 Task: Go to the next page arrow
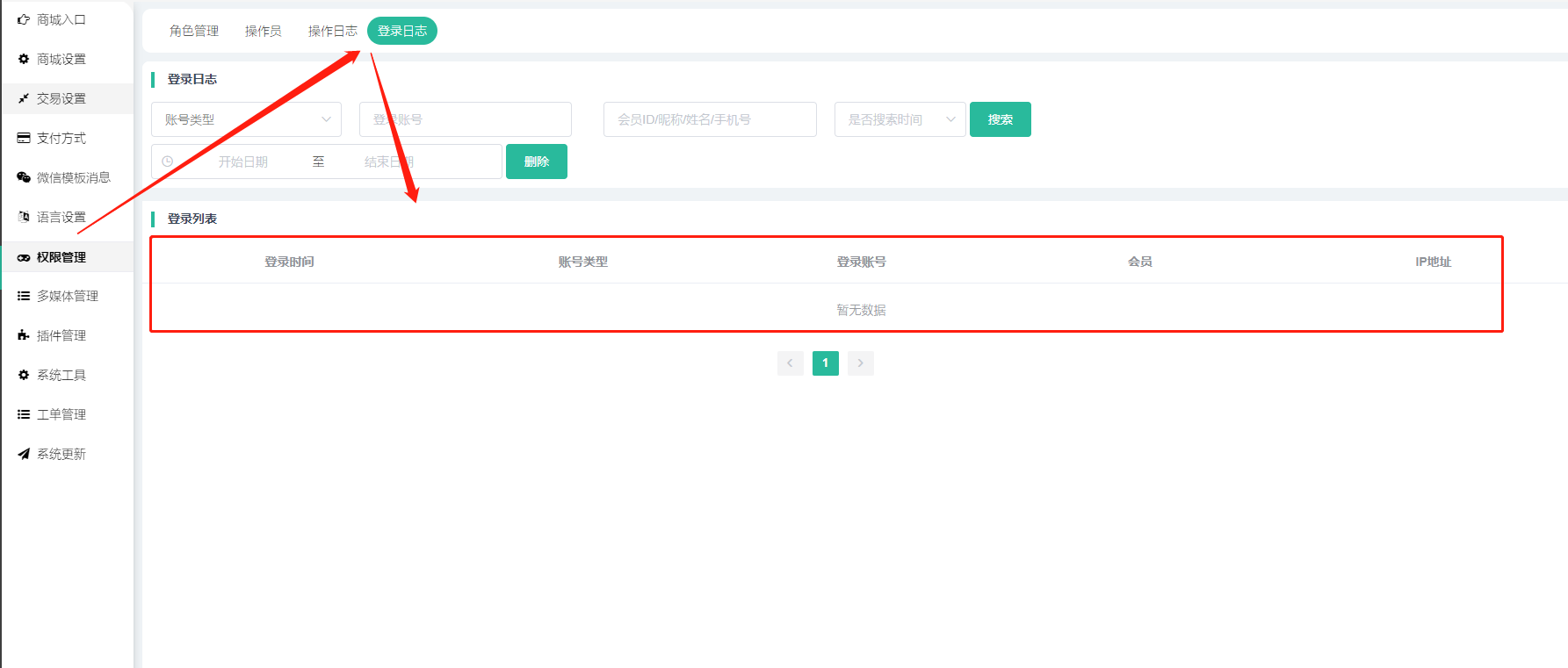(x=861, y=363)
